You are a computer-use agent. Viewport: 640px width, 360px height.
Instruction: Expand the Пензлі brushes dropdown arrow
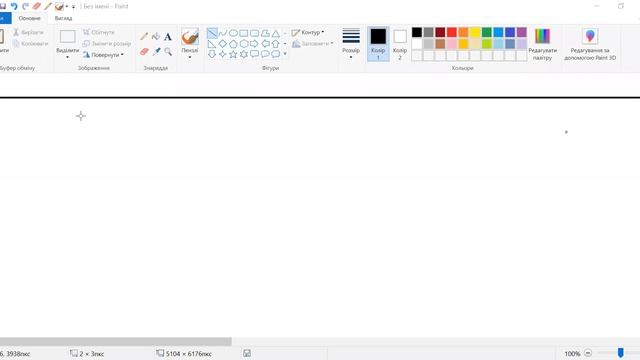(190, 57)
